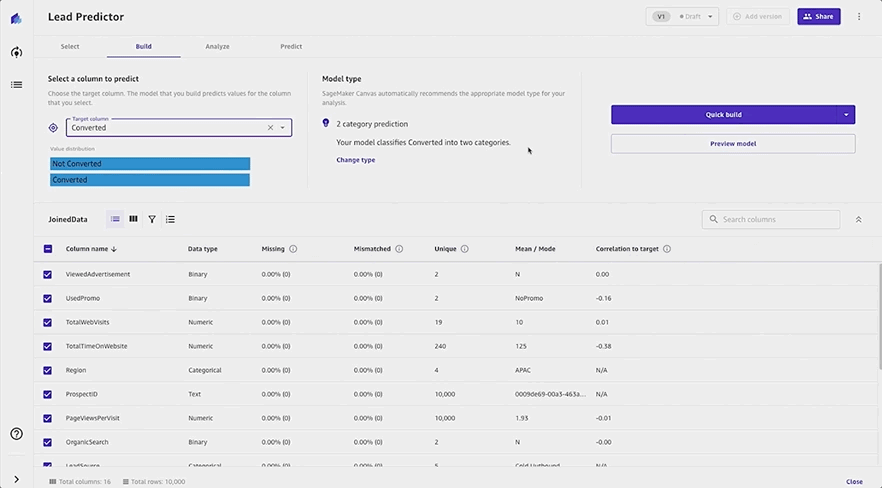Toggle the select-all columns header checkbox
Viewport: 882px width, 488px height.
48,249
